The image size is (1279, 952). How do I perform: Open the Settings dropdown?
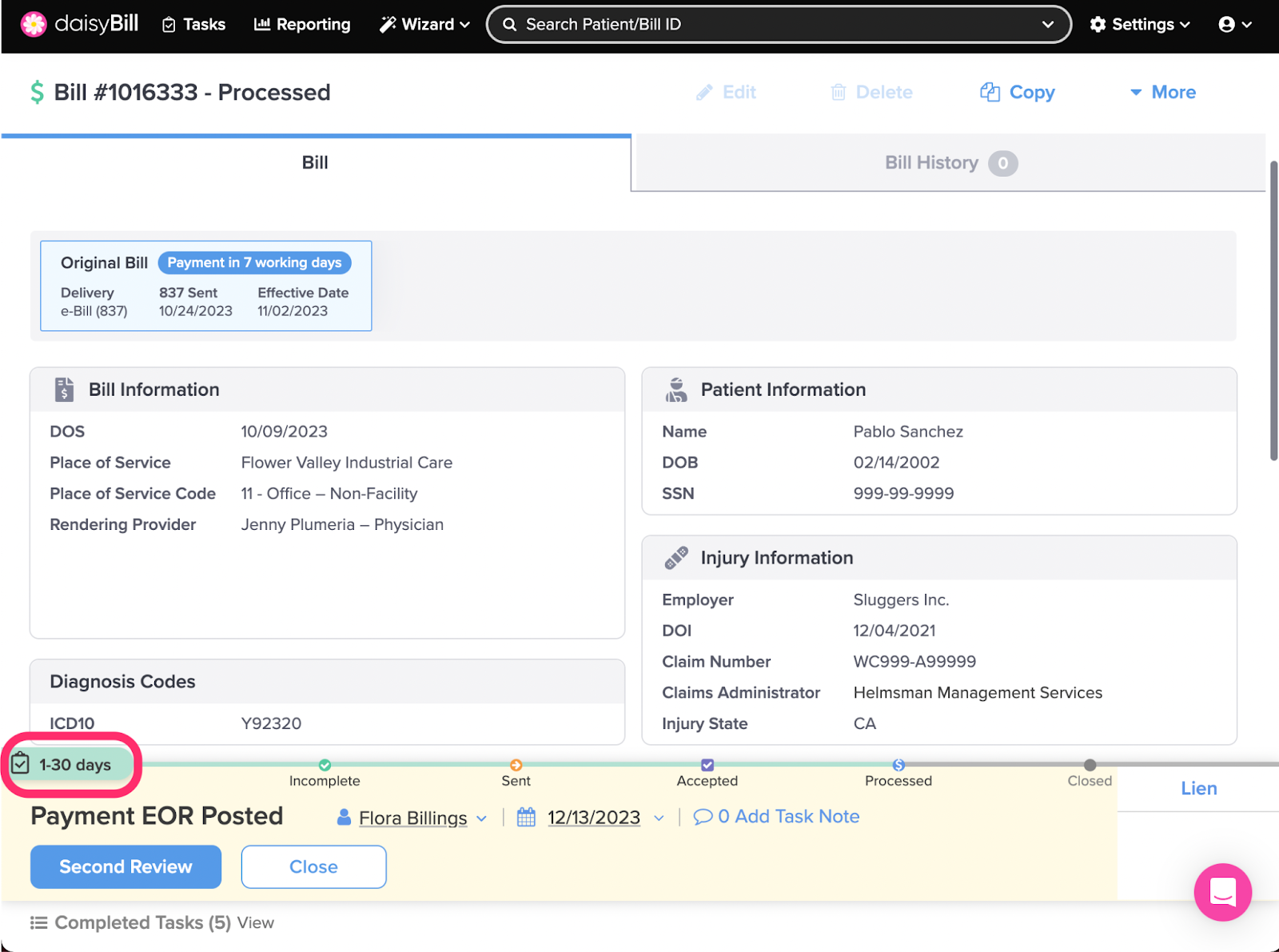pyautogui.click(x=1140, y=25)
